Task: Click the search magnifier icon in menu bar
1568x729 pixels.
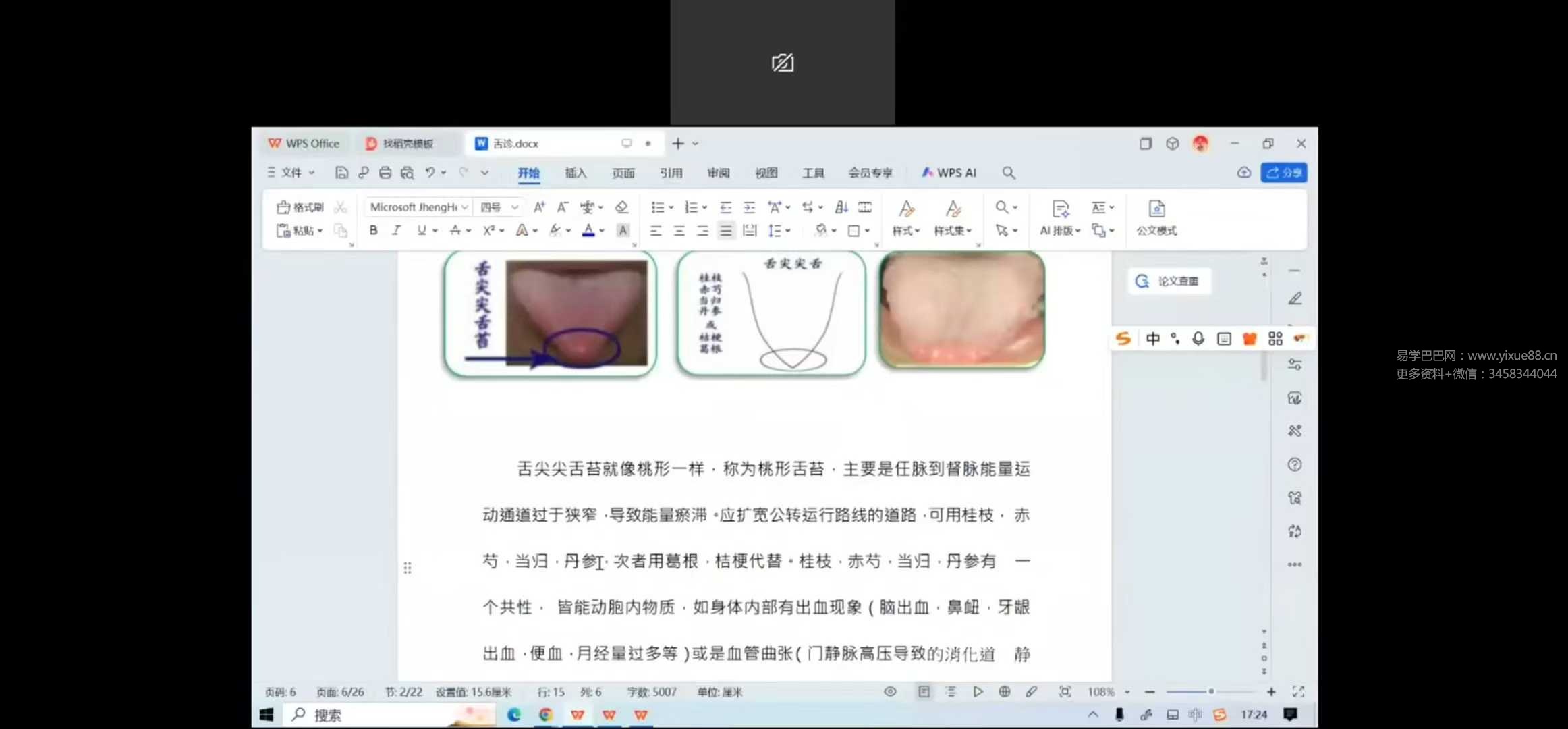Action: tap(1008, 173)
